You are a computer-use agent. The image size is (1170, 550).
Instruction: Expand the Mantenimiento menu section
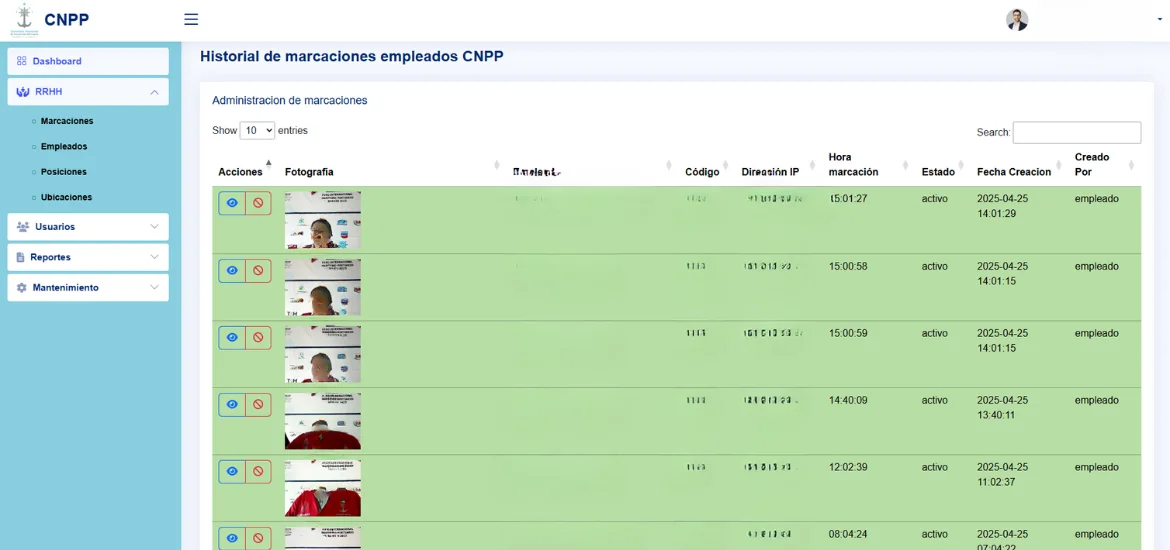click(88, 287)
